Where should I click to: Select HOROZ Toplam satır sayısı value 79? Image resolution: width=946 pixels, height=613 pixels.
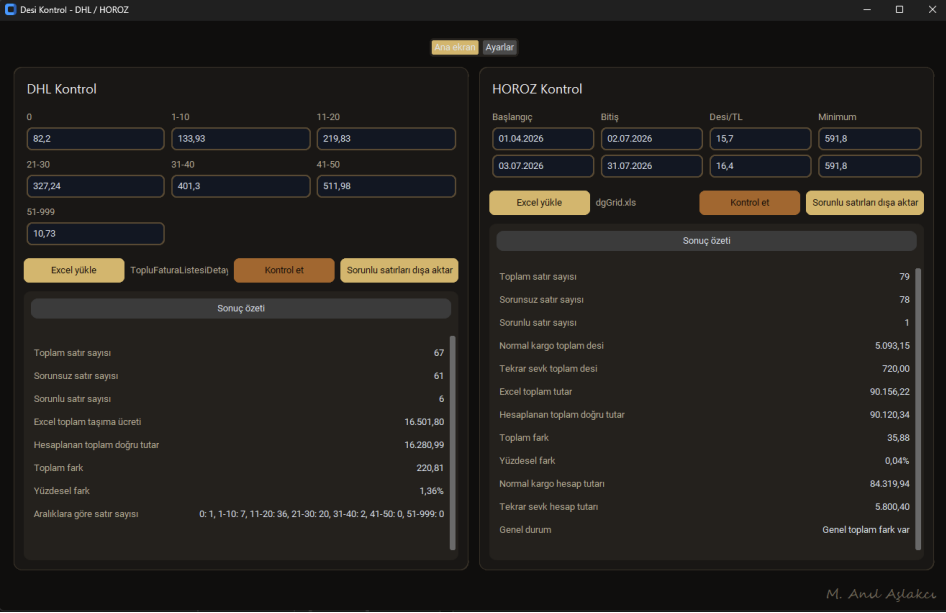click(904, 277)
